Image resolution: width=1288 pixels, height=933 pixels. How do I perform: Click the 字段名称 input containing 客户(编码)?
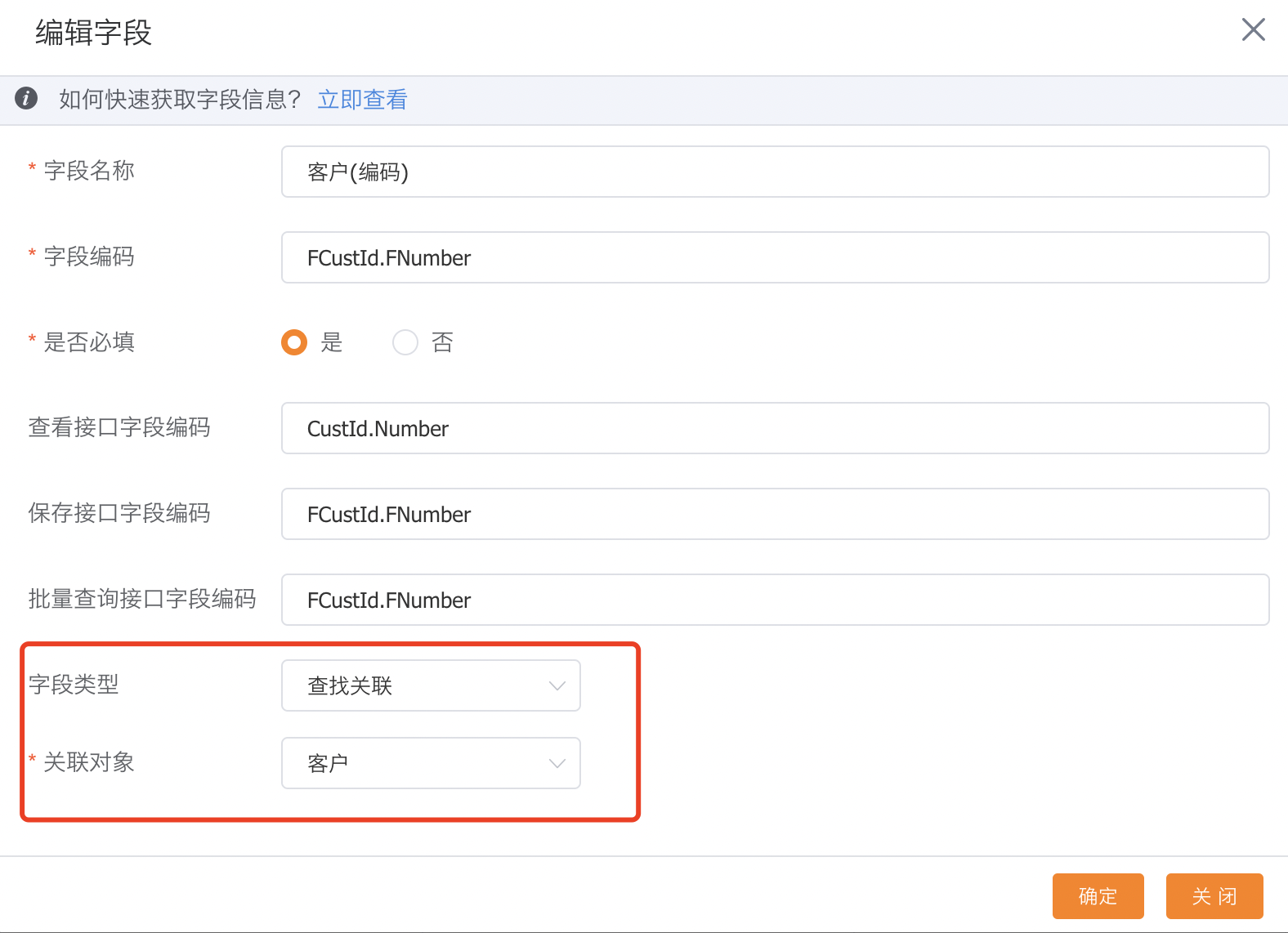[x=775, y=172]
